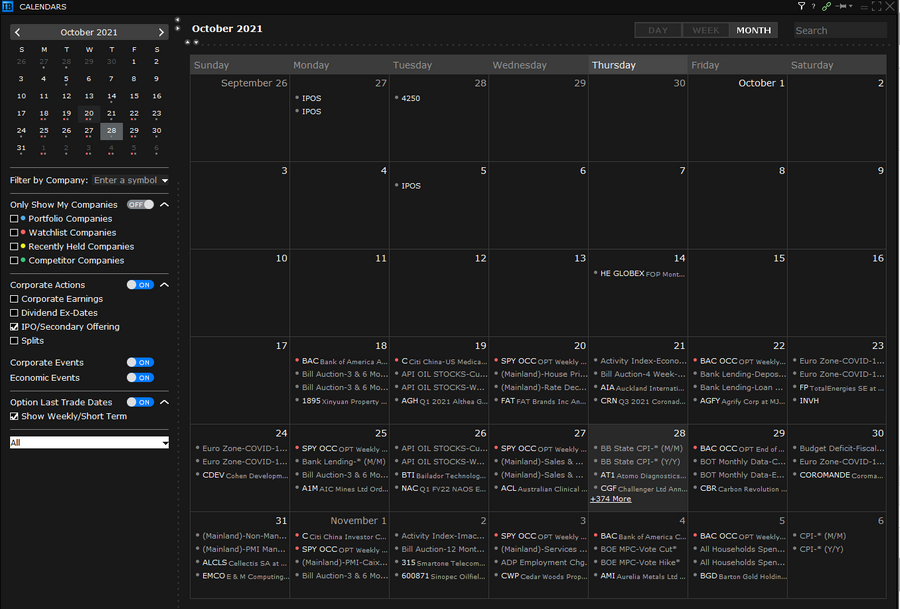This screenshot has width=900, height=609.
Task: Open the Filter by Company symbol dropdown
Action: [165, 180]
